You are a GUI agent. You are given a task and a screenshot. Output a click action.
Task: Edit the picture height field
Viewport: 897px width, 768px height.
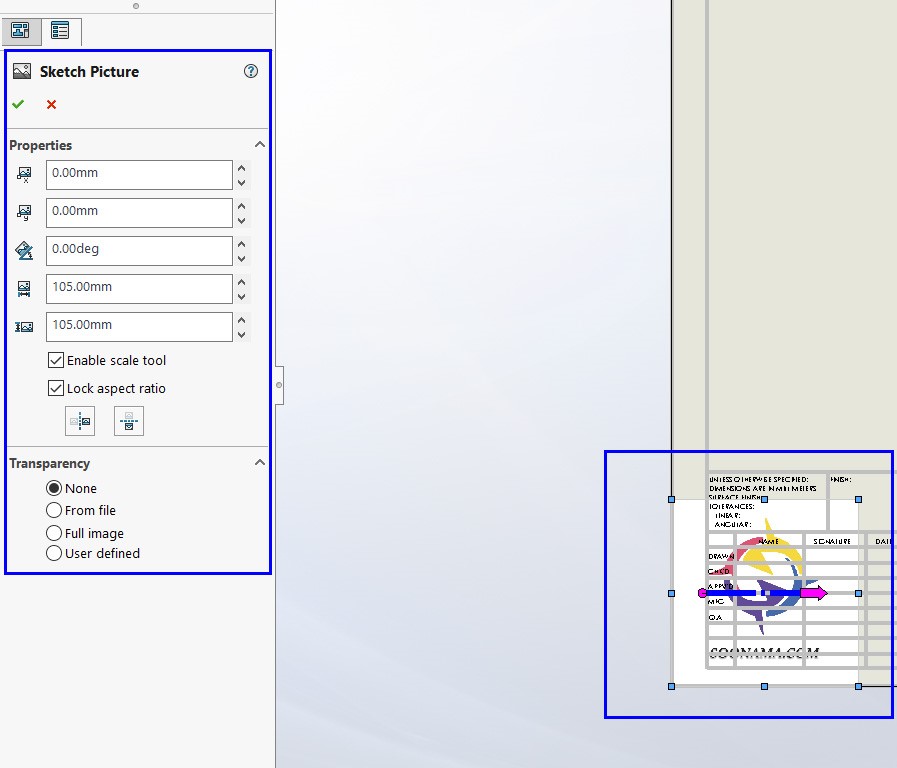pos(139,327)
